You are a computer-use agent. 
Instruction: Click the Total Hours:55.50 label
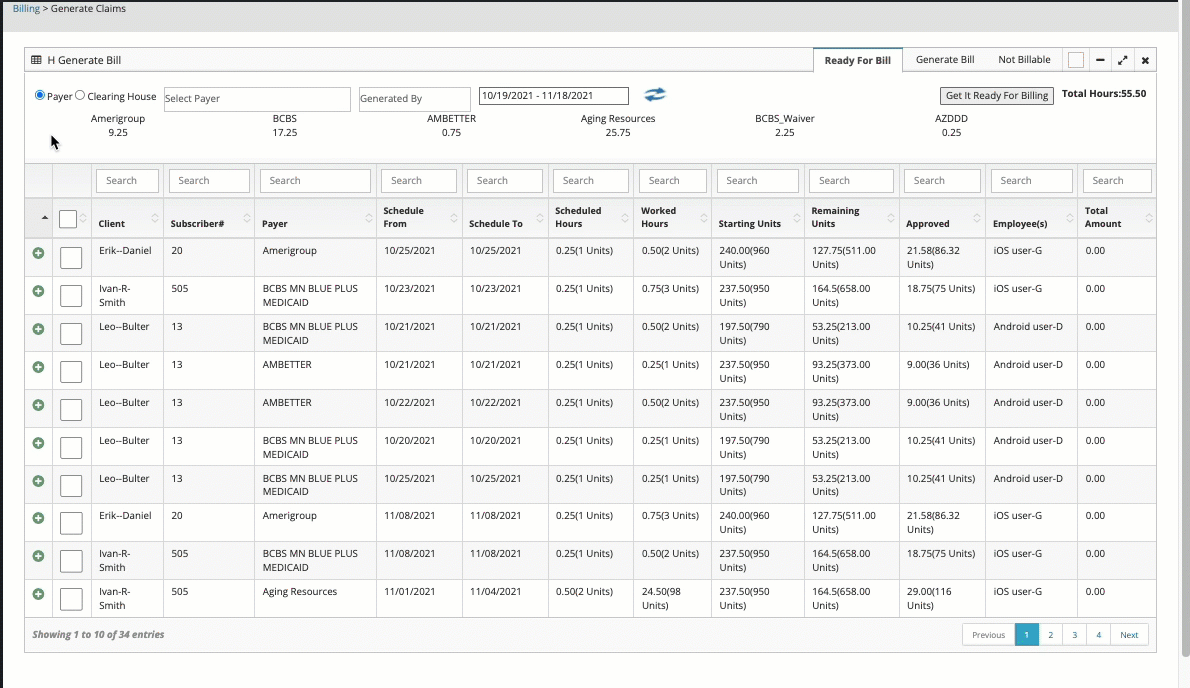click(1103, 94)
